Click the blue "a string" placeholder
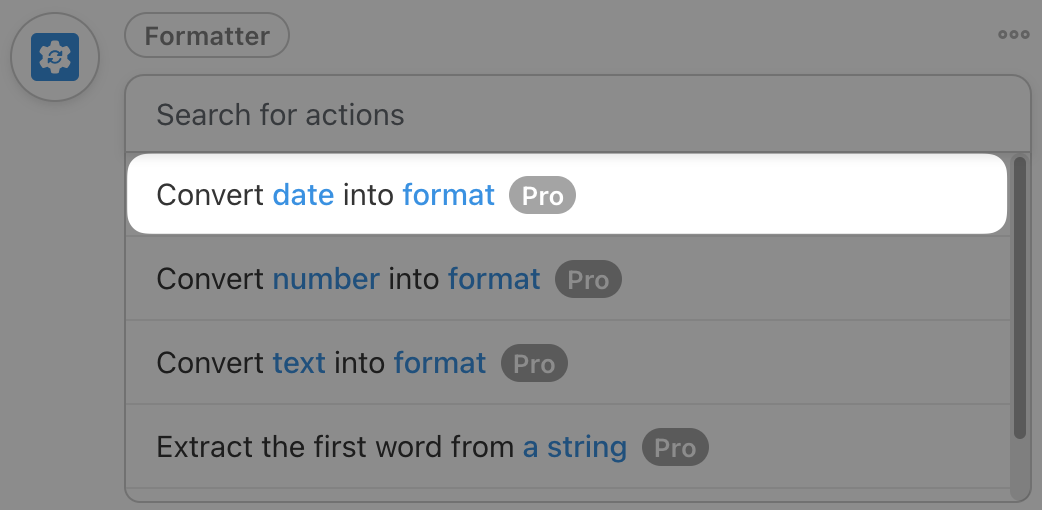Image resolution: width=1042 pixels, height=510 pixels. (575, 446)
